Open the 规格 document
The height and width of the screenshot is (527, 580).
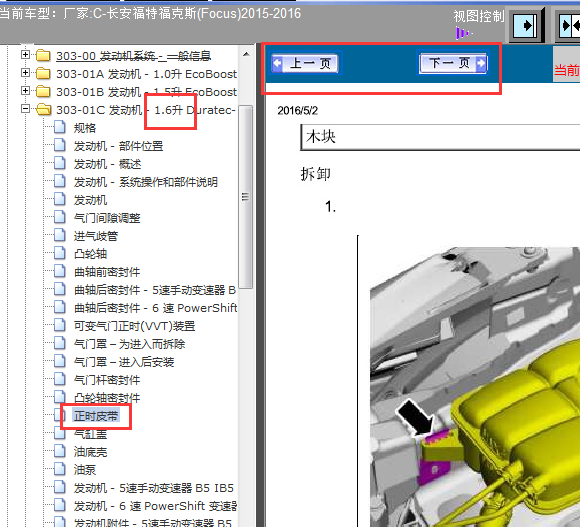point(85,128)
